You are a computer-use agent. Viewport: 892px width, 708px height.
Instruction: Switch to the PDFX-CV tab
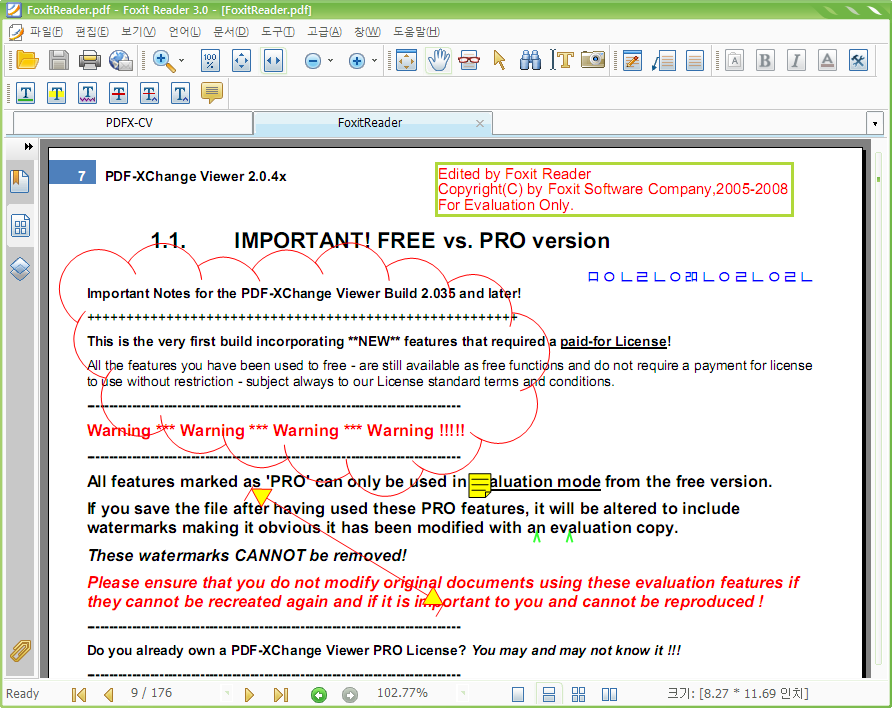coord(132,123)
